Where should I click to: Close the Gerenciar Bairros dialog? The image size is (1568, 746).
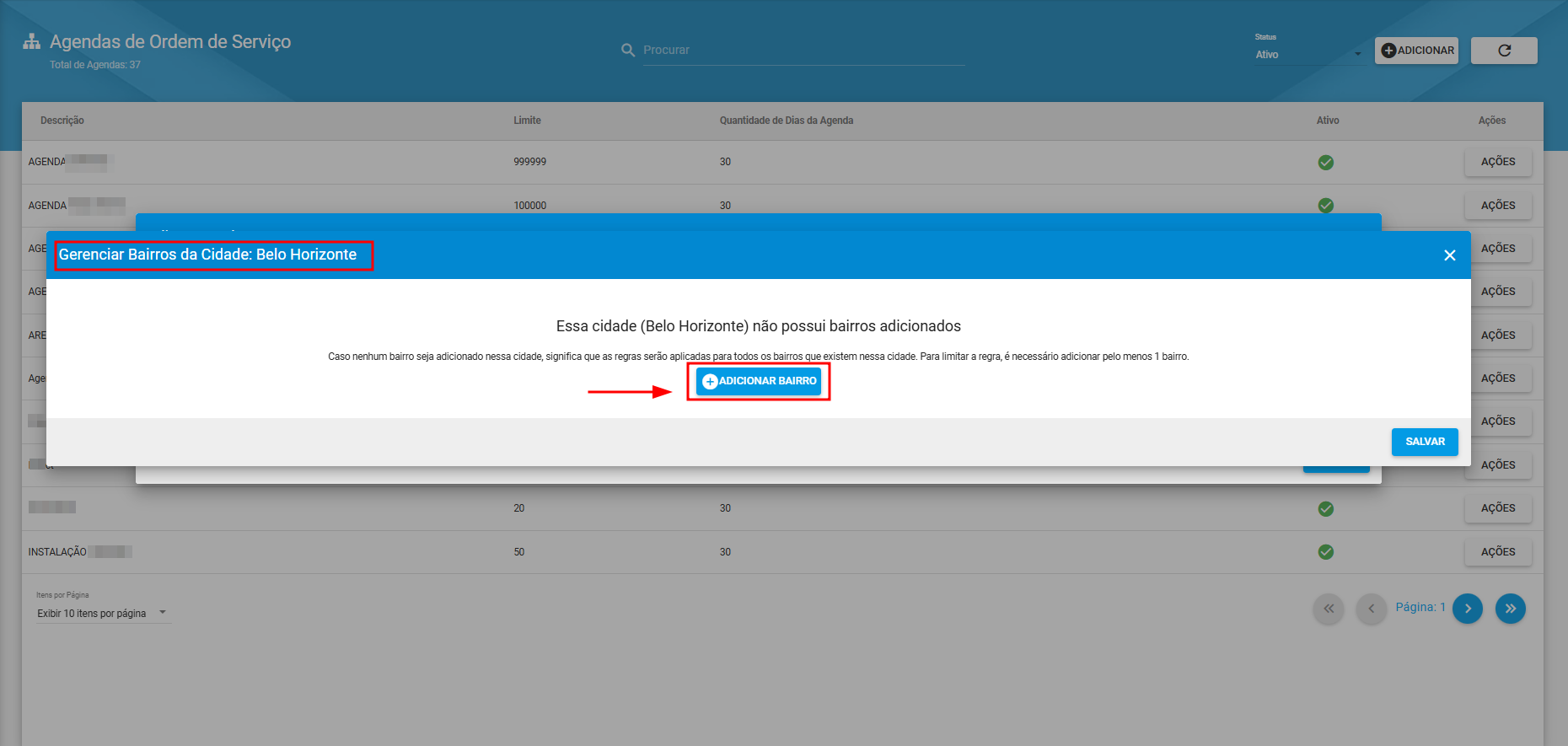(x=1450, y=255)
